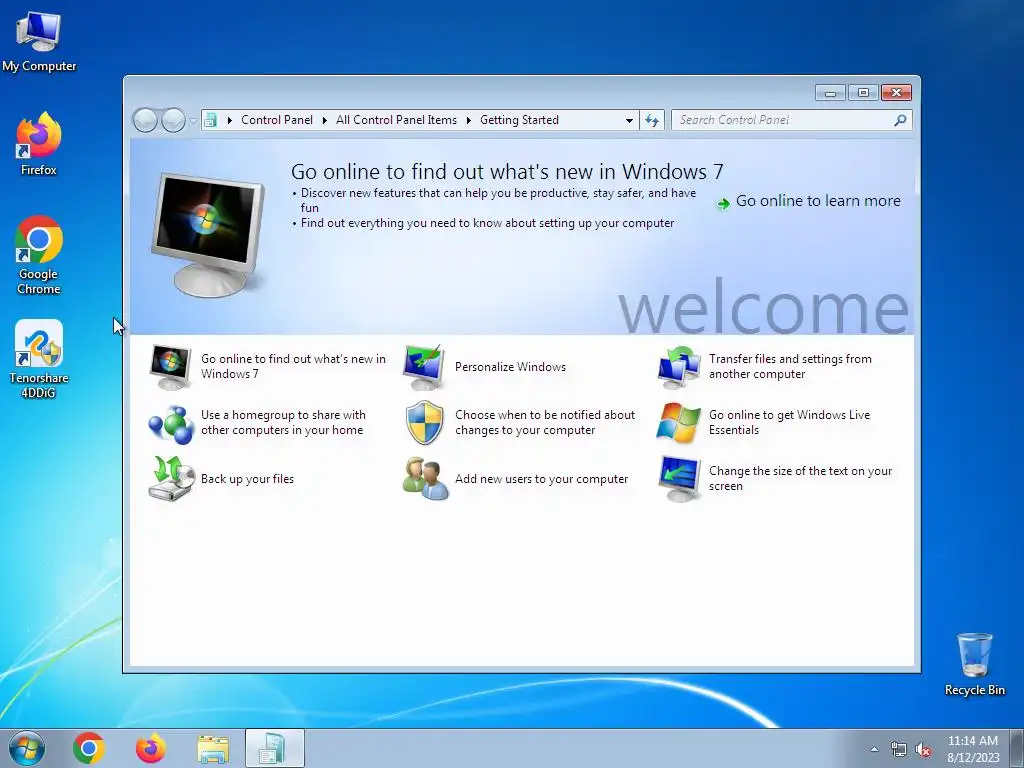This screenshot has height=768, width=1024.
Task: Click the Add new users people icon
Action: coord(425,479)
